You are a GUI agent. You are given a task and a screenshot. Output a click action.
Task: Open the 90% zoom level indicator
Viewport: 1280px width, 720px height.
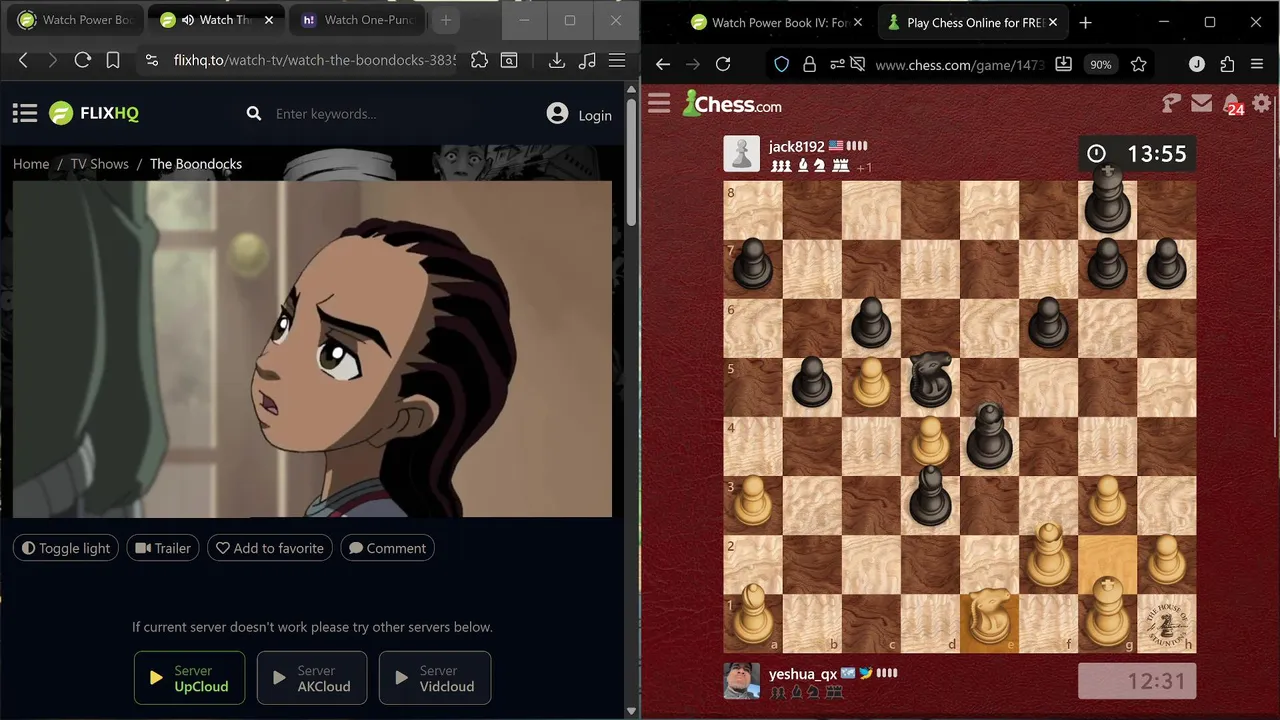[x=1101, y=64]
